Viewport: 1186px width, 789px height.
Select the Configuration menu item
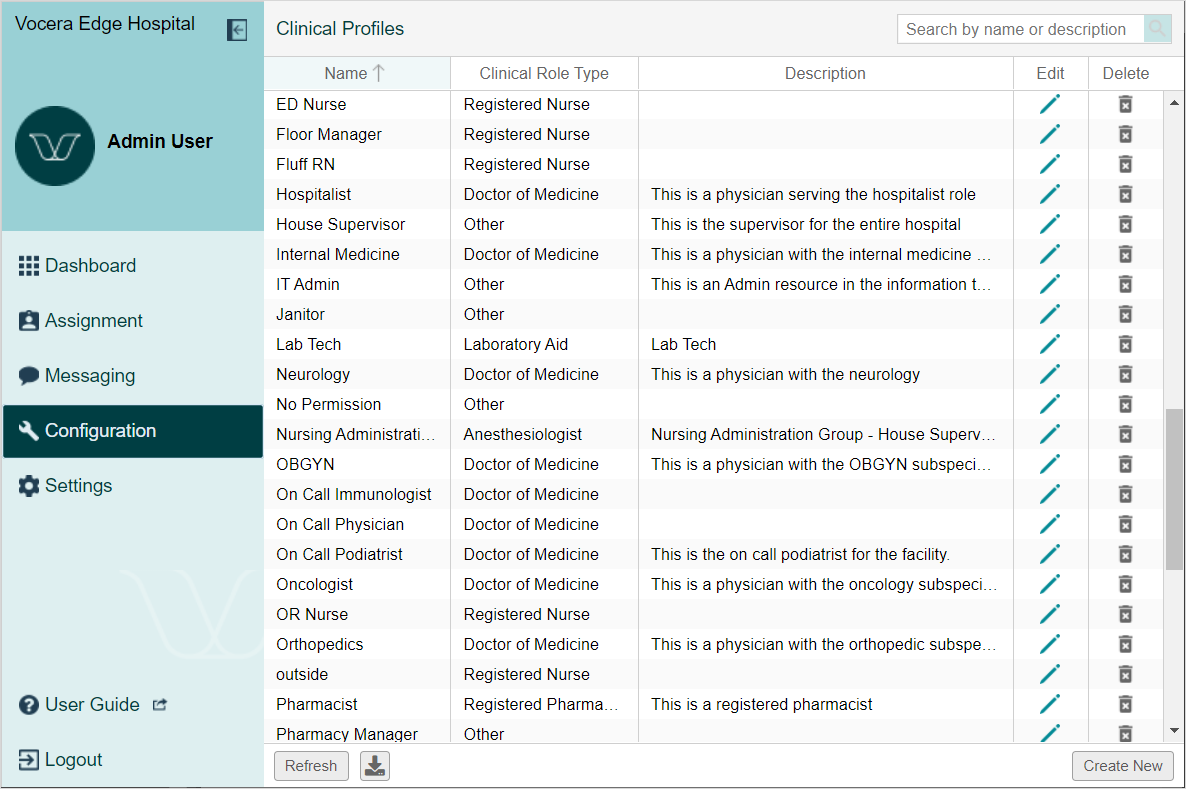[x=101, y=430]
